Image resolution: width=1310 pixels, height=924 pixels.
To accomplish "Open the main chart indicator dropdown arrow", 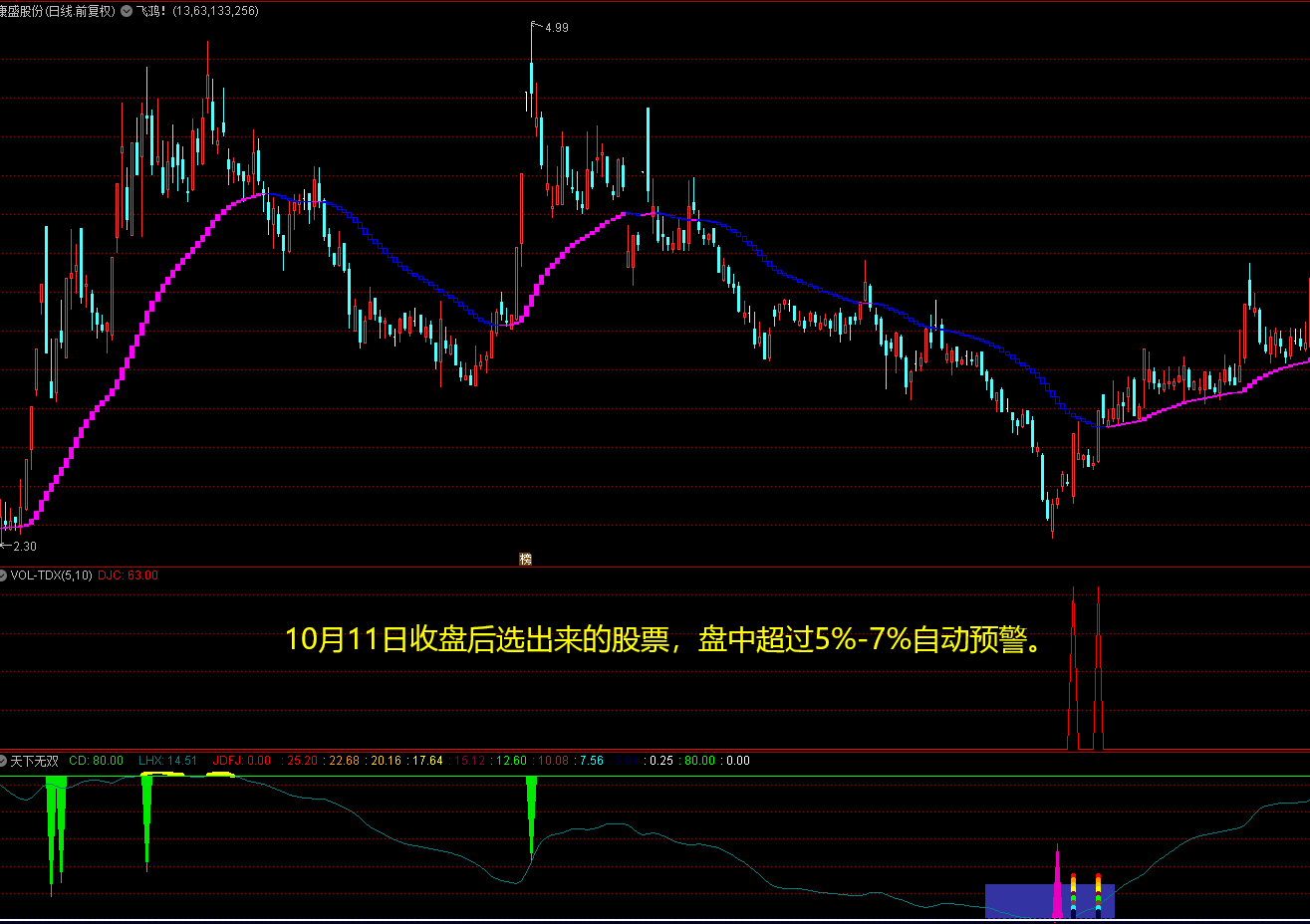I will pyautogui.click(x=126, y=11).
